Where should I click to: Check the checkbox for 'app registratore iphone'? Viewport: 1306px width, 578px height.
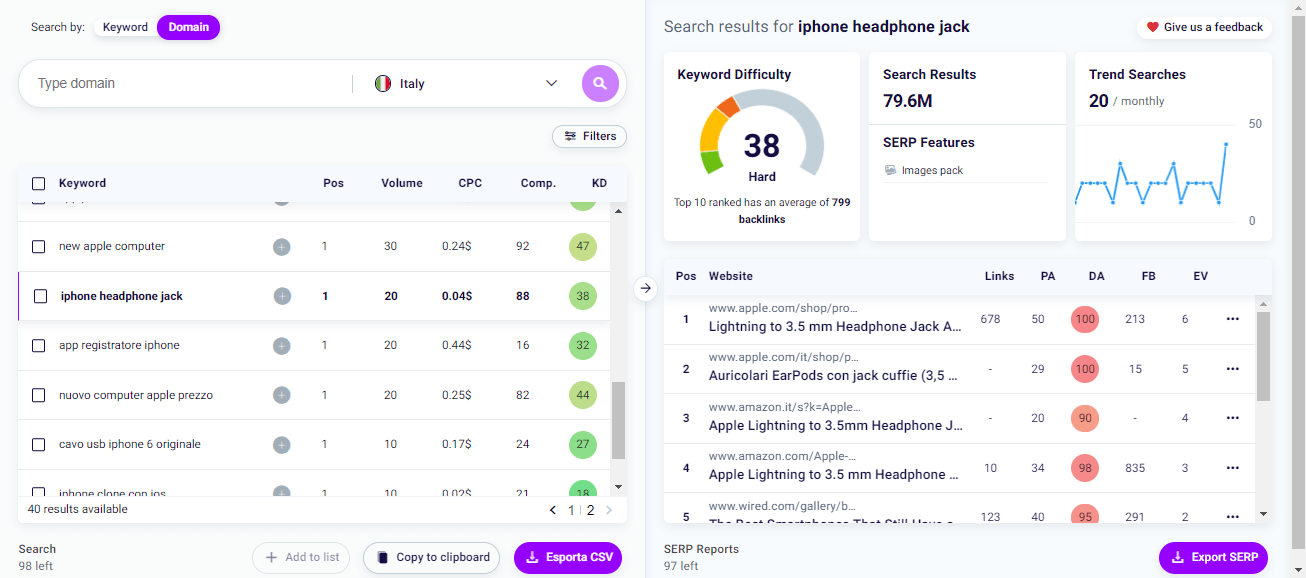(x=38, y=345)
